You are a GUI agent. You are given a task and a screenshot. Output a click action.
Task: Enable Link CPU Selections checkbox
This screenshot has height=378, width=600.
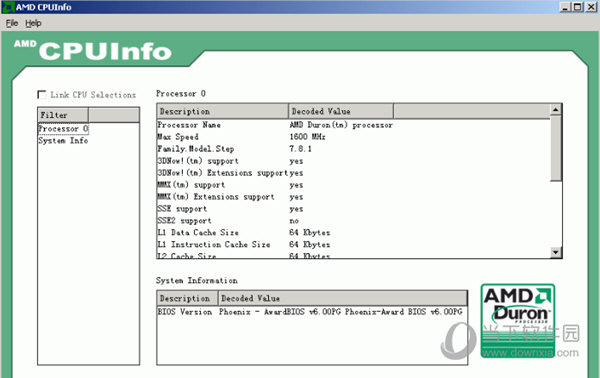(42, 94)
